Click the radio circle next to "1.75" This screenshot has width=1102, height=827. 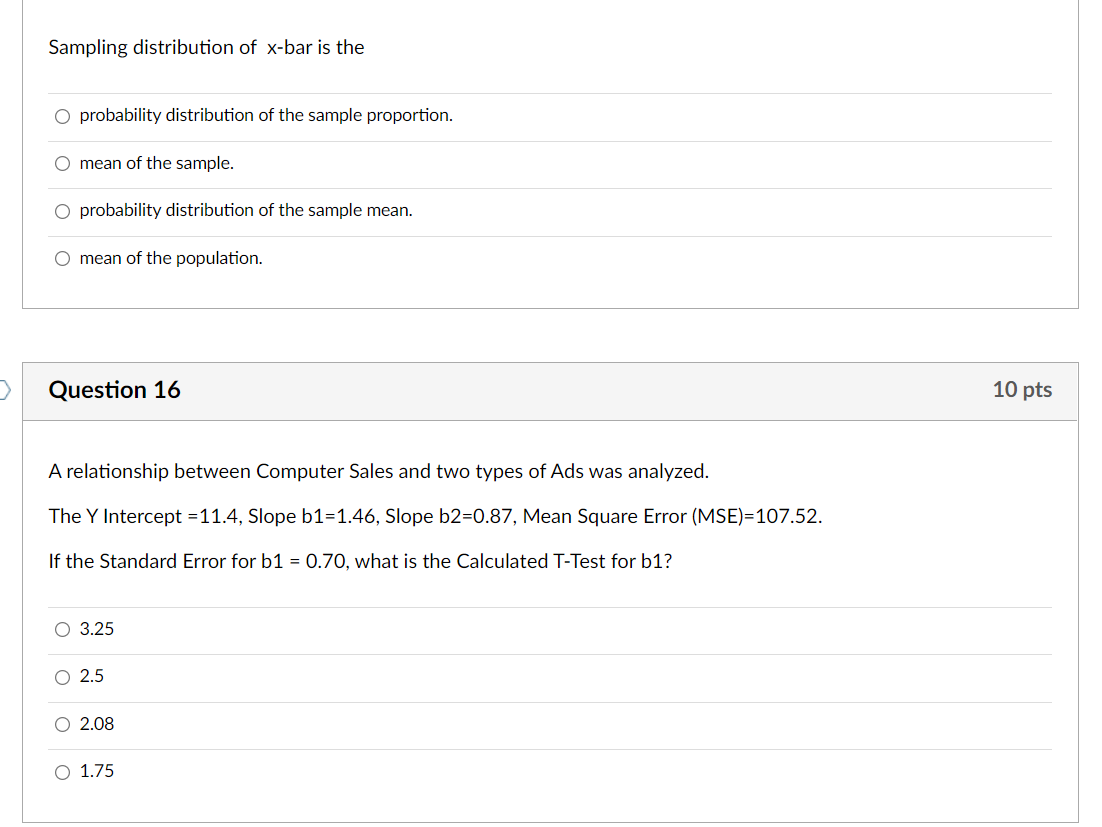(62, 771)
